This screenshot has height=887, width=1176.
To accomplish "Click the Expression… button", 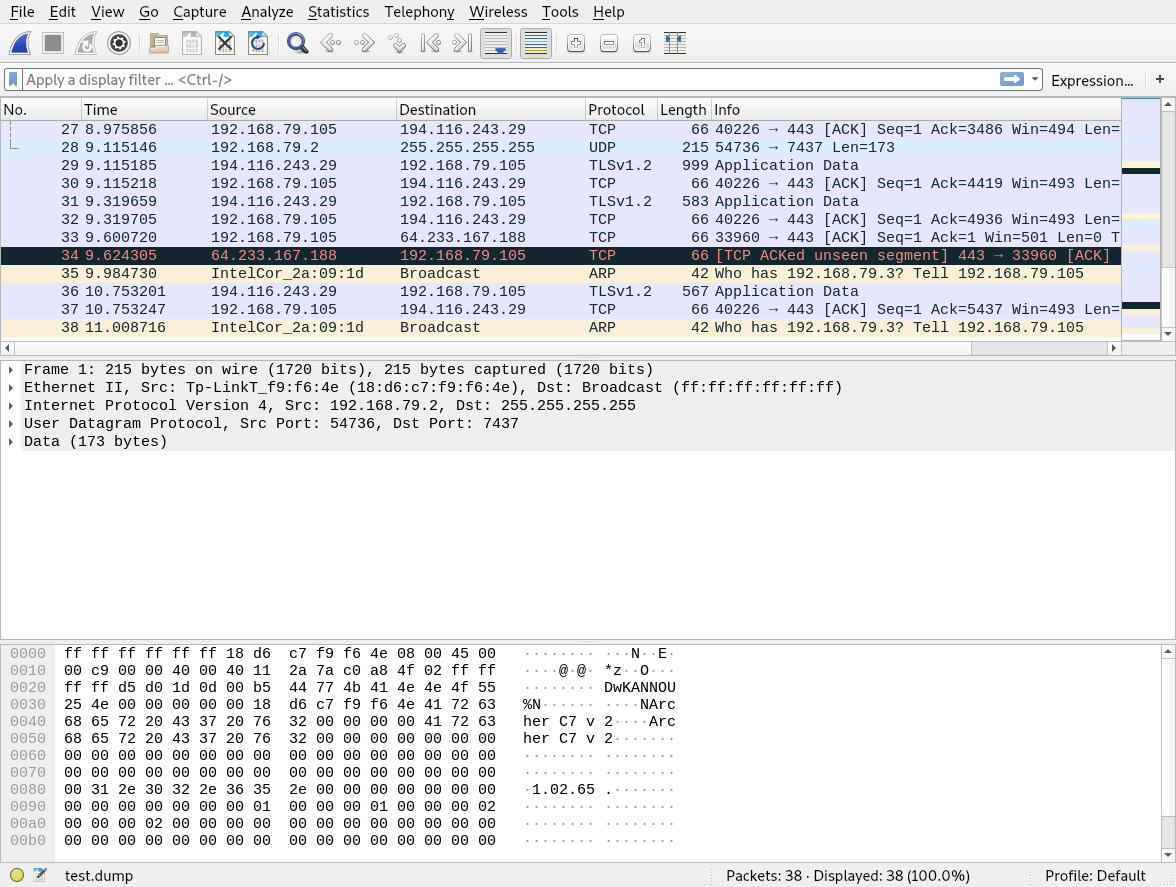I will point(1092,80).
